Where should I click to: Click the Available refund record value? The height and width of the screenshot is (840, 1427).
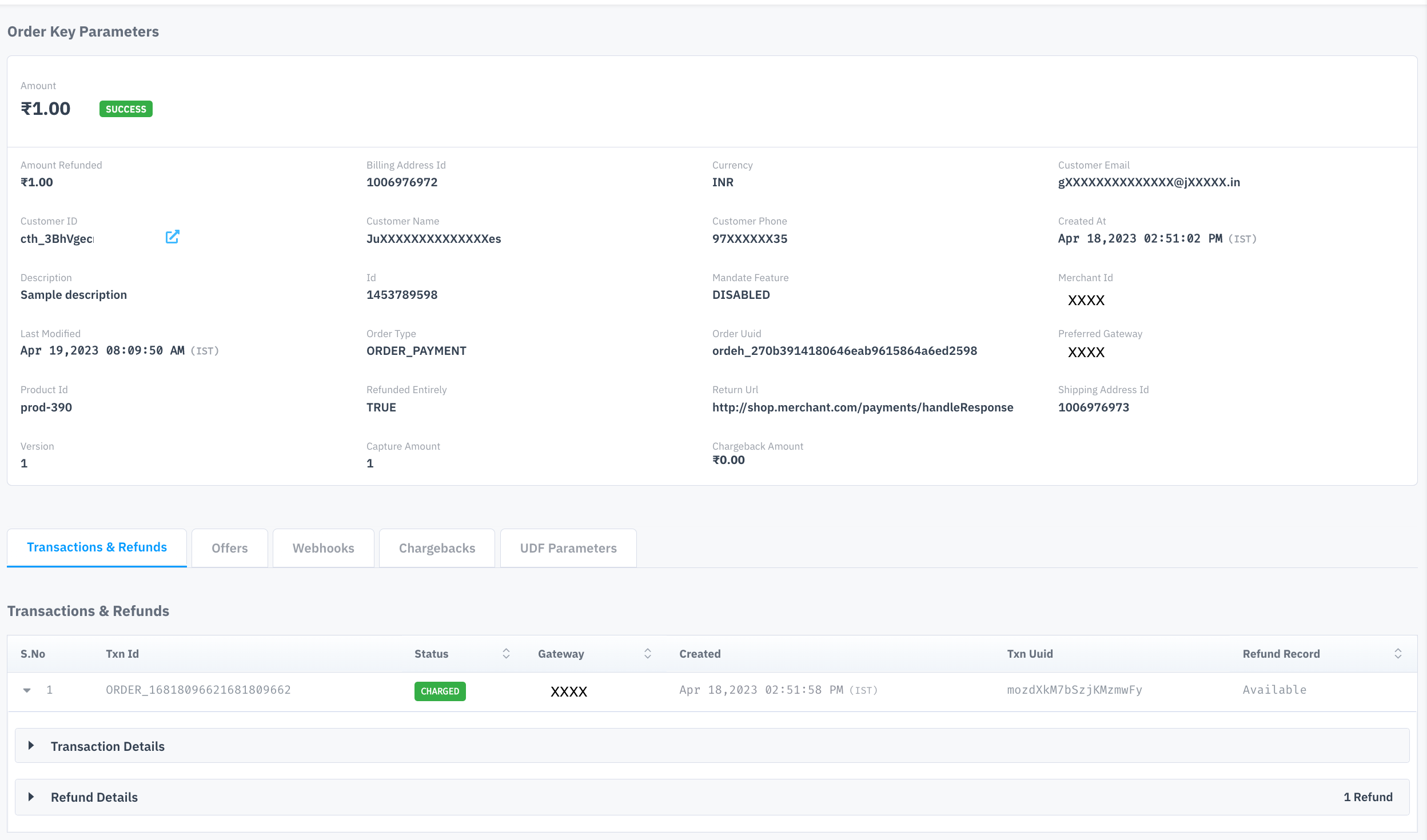click(1274, 690)
